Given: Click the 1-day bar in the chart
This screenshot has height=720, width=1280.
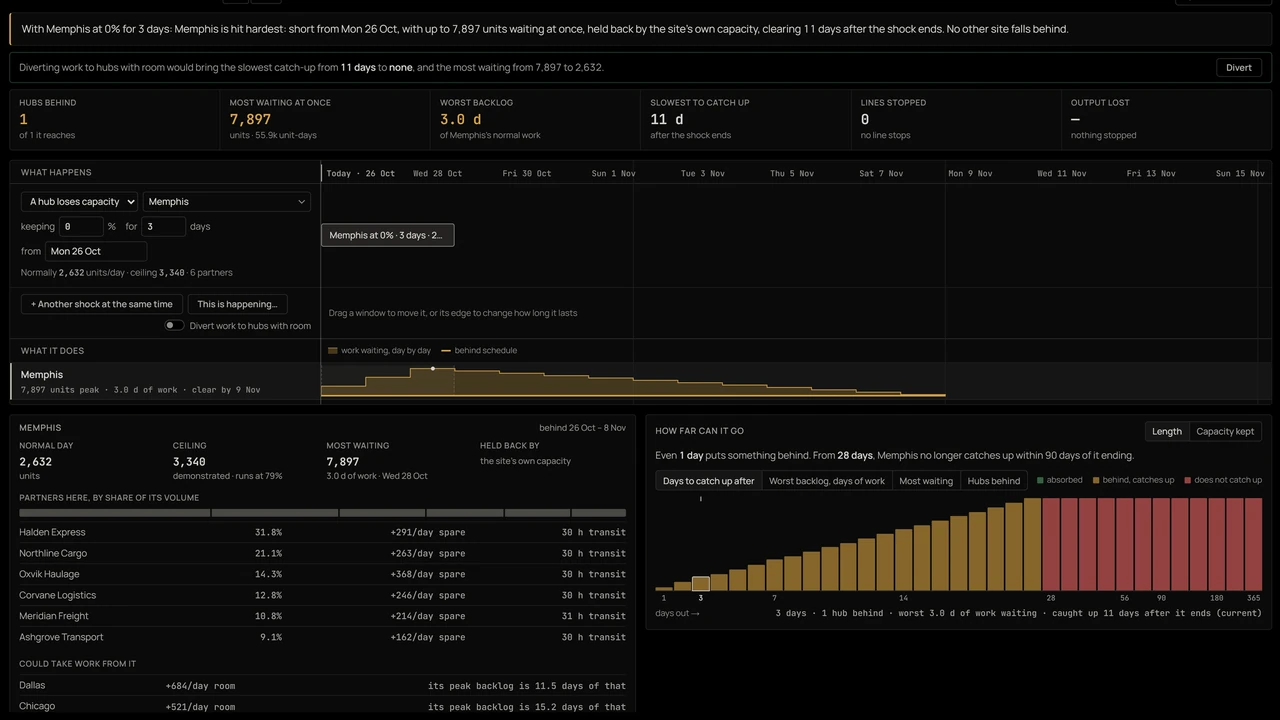Looking at the screenshot, I should click(x=664, y=589).
